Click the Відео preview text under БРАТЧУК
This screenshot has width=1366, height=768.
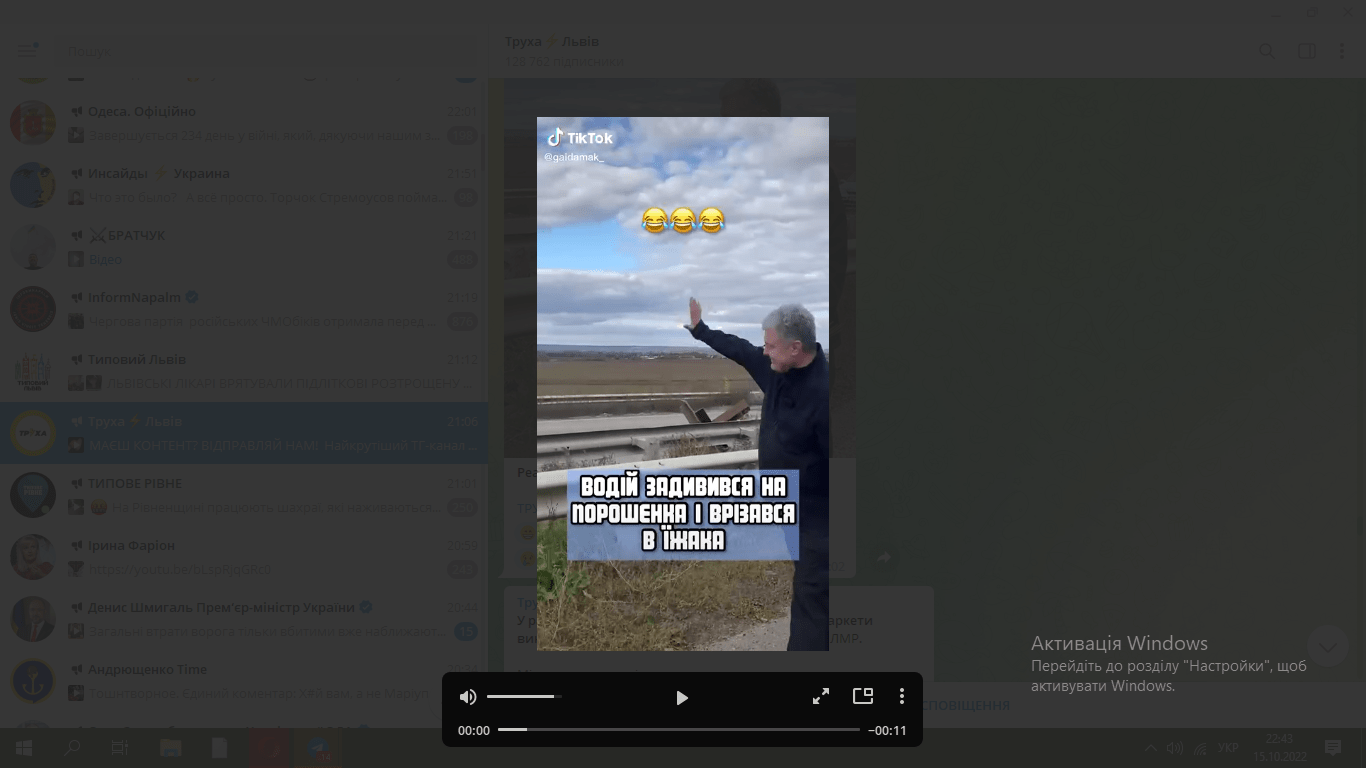tap(105, 259)
